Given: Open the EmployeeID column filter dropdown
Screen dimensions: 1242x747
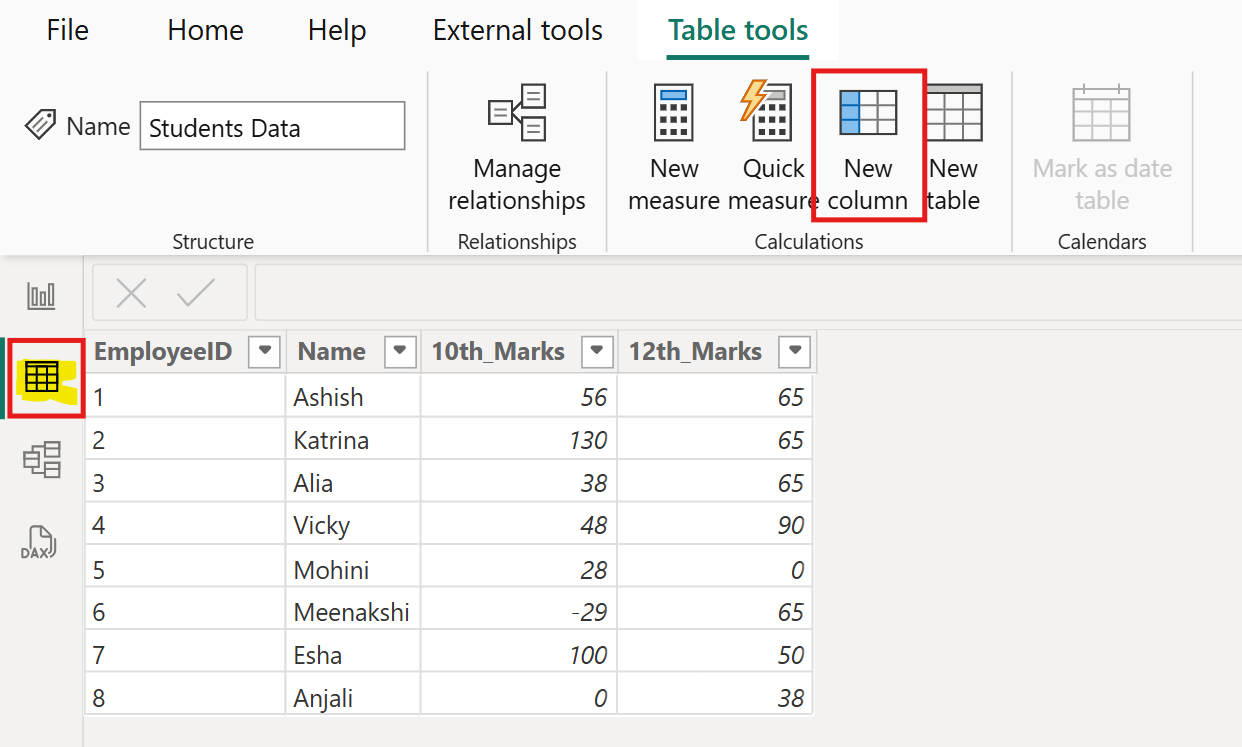Looking at the screenshot, I should [x=264, y=351].
